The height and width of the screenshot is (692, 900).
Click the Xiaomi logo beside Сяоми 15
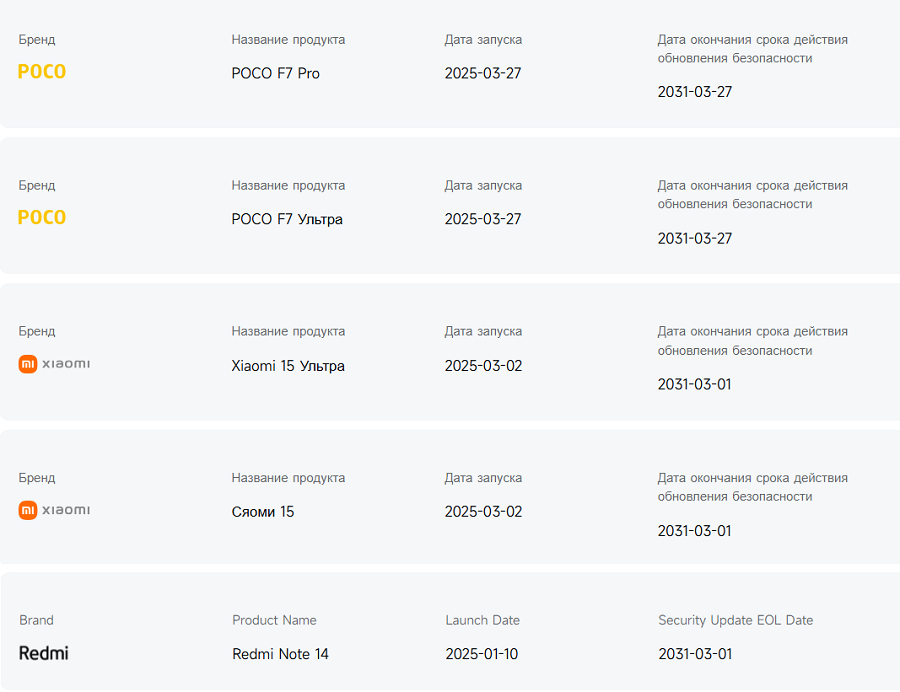pos(54,510)
